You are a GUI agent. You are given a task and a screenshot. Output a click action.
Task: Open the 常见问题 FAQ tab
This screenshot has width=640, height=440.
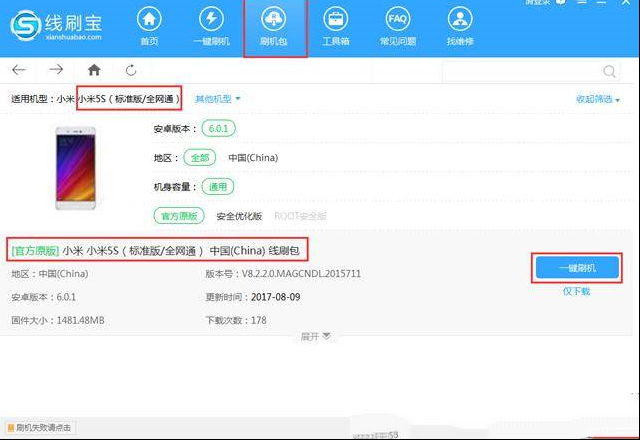point(398,27)
